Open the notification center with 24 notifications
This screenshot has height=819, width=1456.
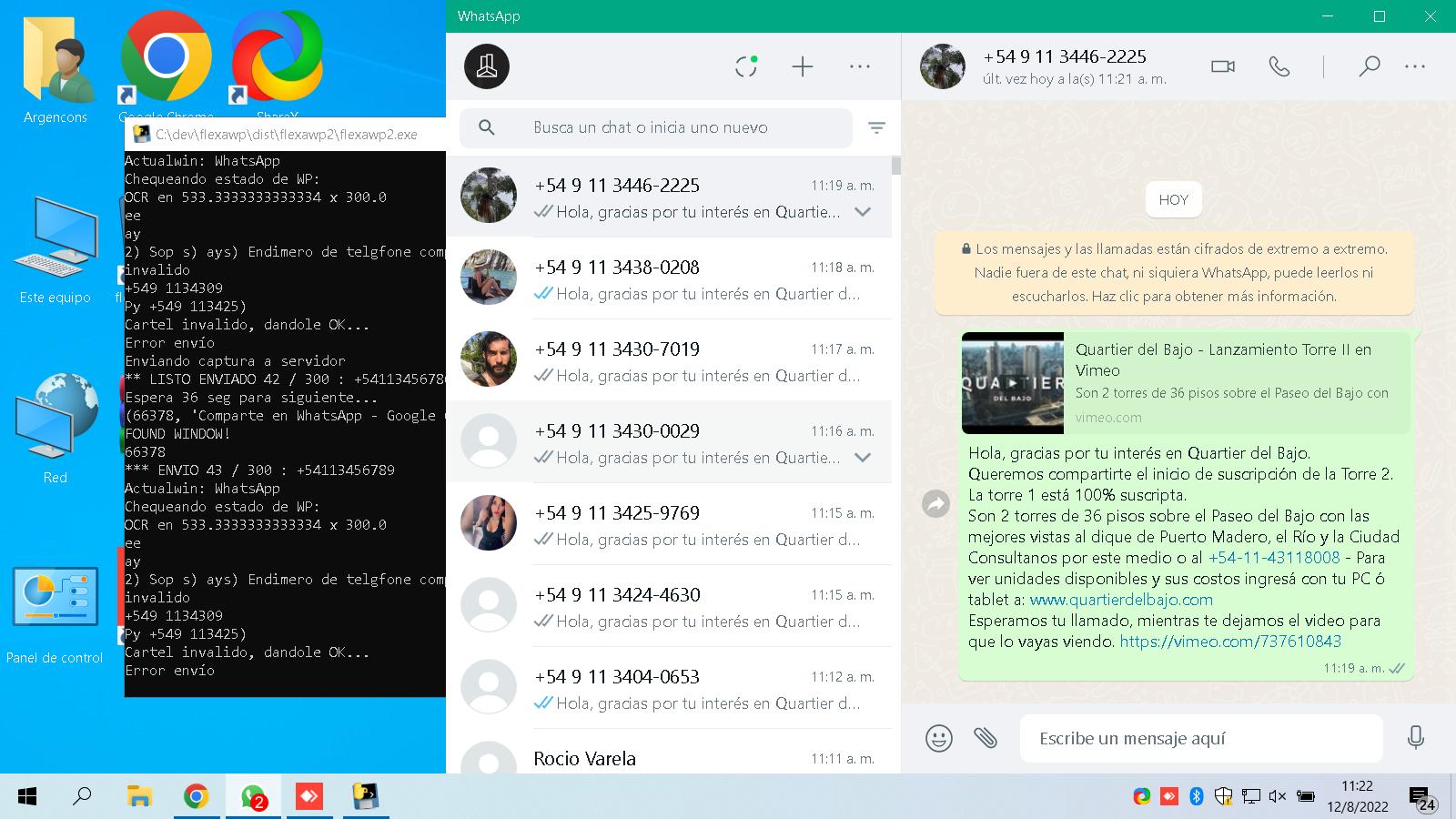(1424, 799)
